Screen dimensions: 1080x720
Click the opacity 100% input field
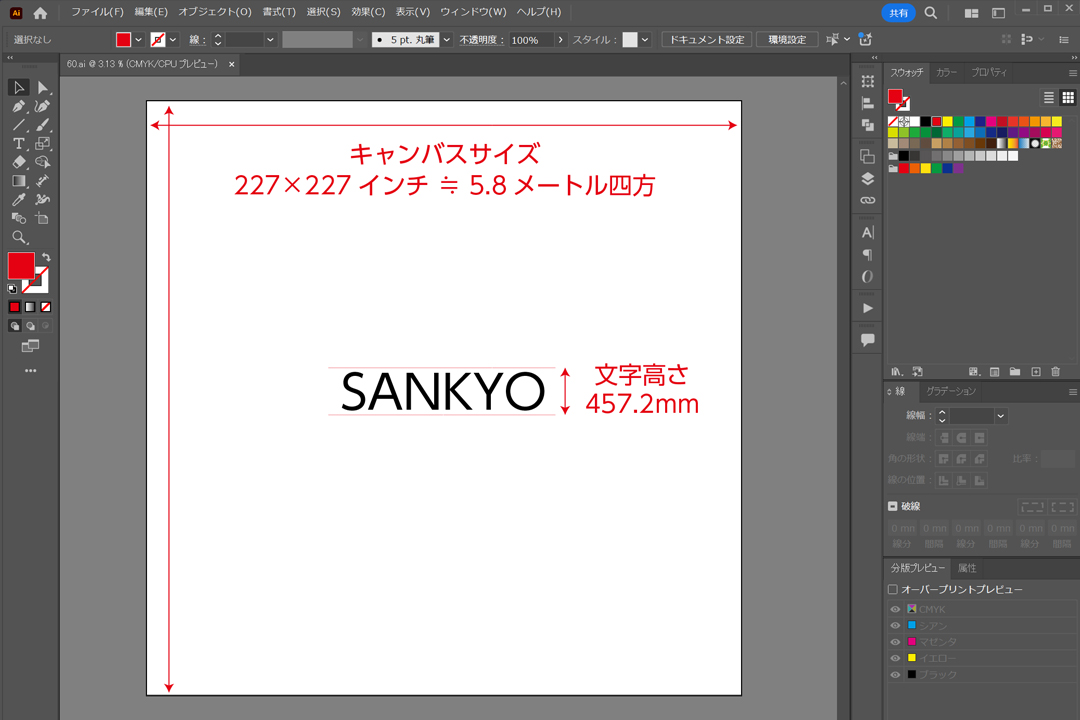[531, 40]
